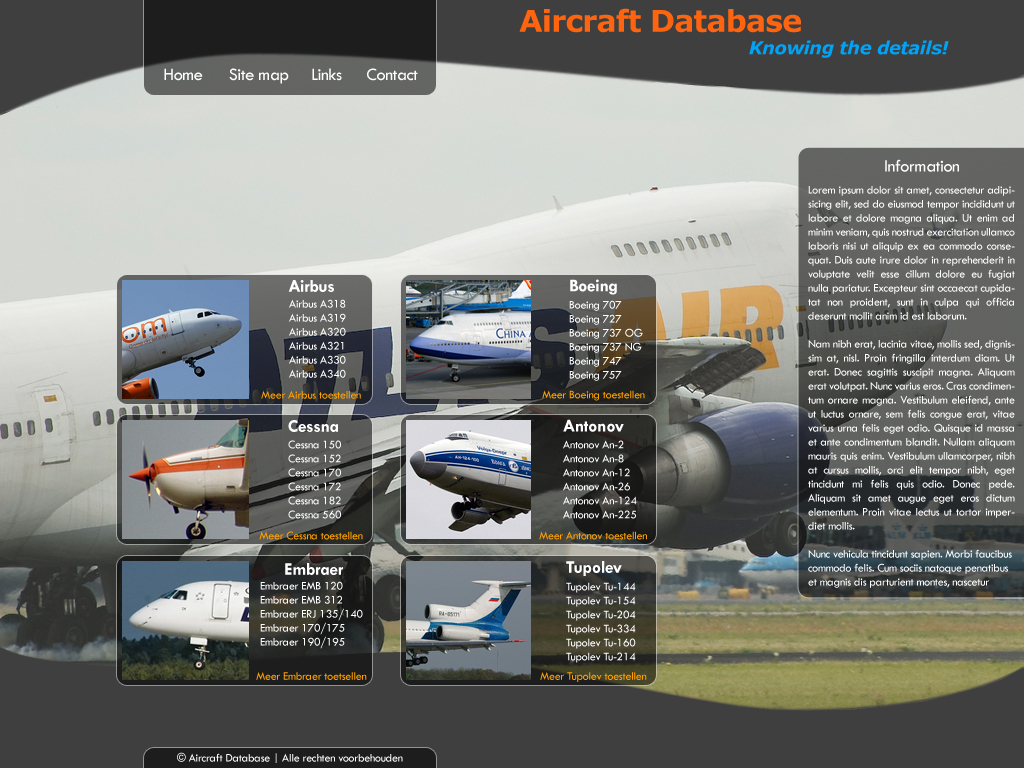Choose the Tupolev Tu-334 entry

pos(600,629)
